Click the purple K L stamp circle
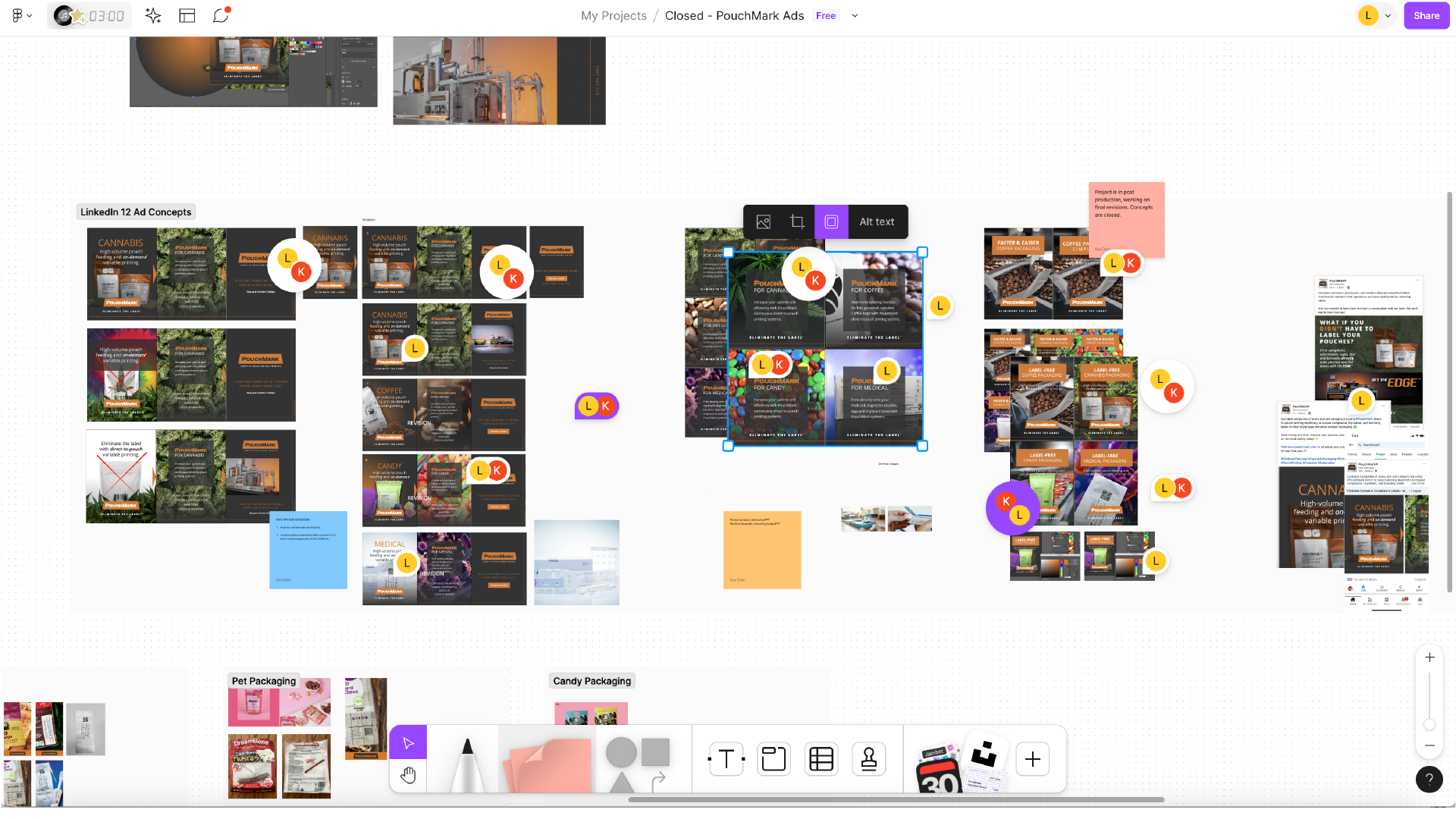The image size is (1456, 819). click(1012, 508)
